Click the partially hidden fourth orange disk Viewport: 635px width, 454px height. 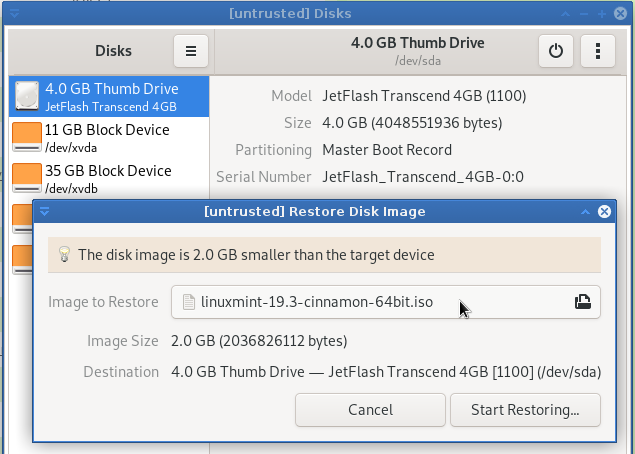point(22,219)
